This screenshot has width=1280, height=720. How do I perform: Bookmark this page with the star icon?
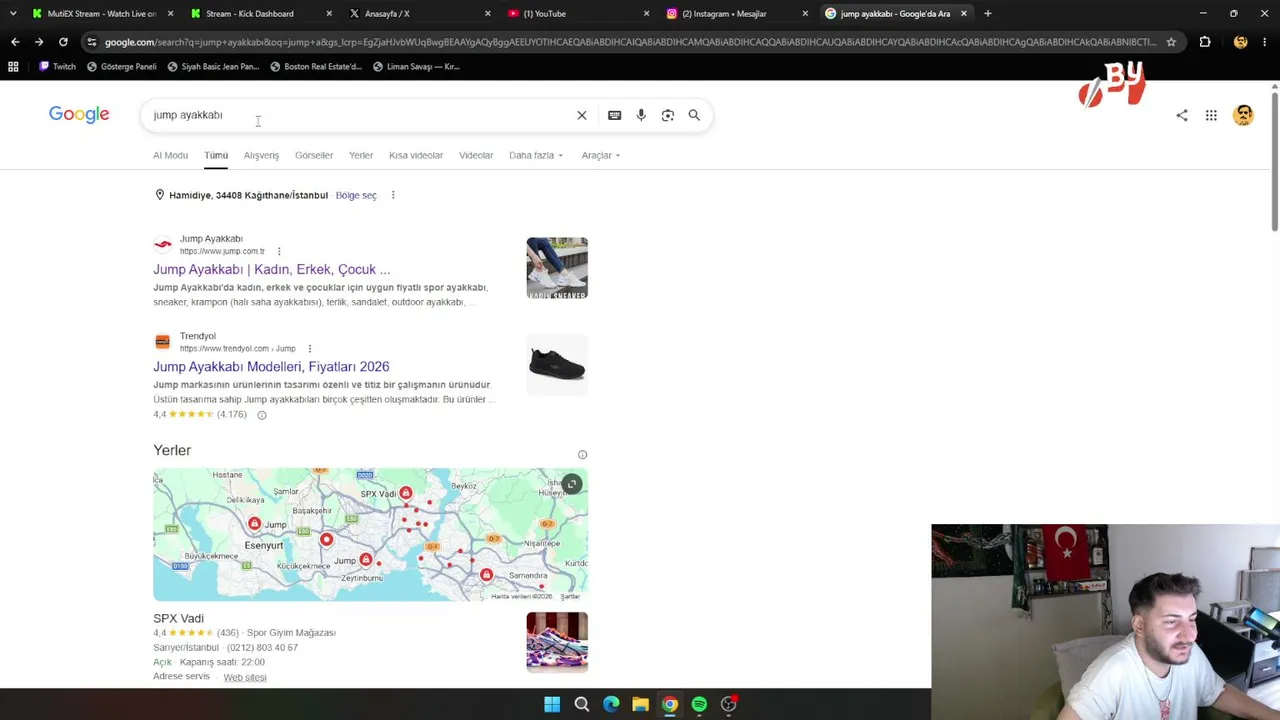tap(1171, 42)
